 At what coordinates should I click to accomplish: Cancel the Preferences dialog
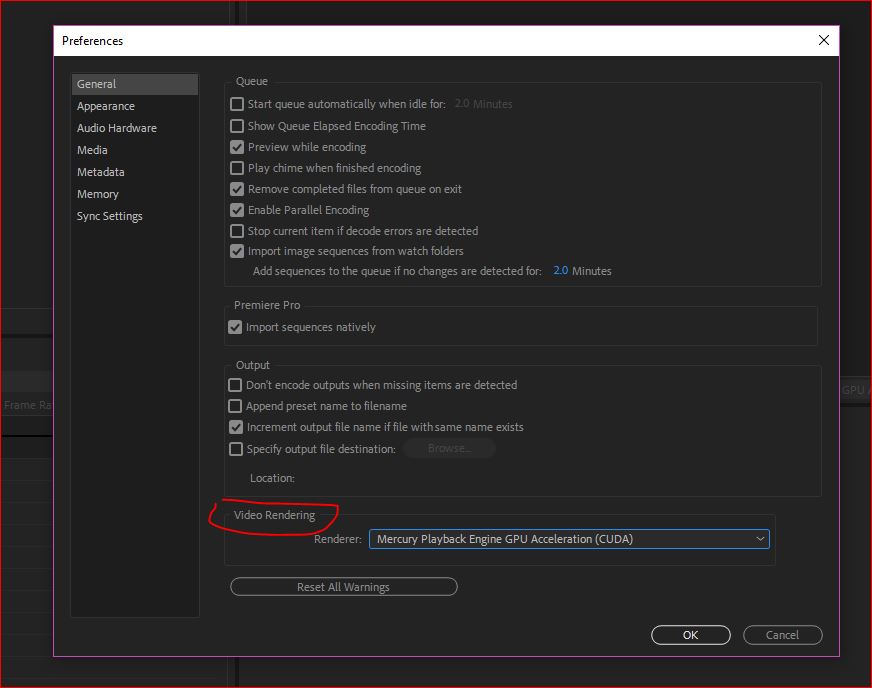[782, 635]
